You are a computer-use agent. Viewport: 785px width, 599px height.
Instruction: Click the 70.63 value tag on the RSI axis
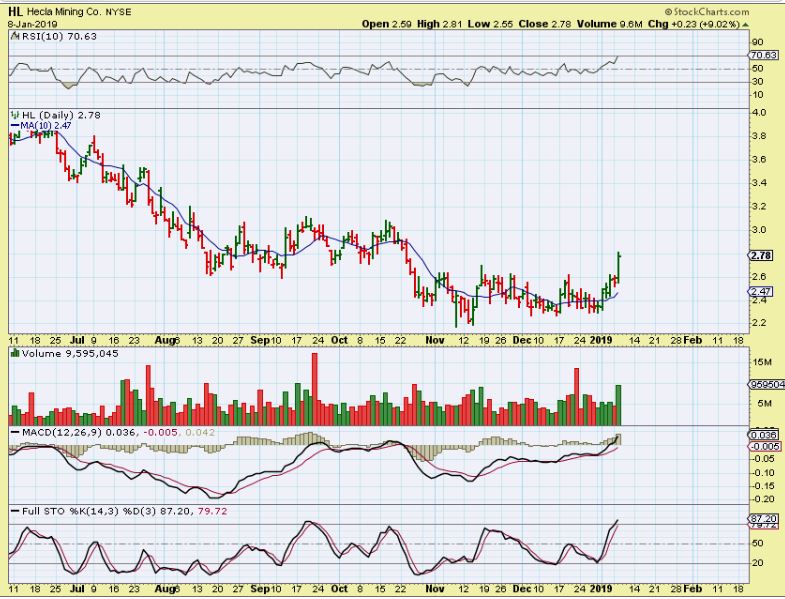point(764,55)
